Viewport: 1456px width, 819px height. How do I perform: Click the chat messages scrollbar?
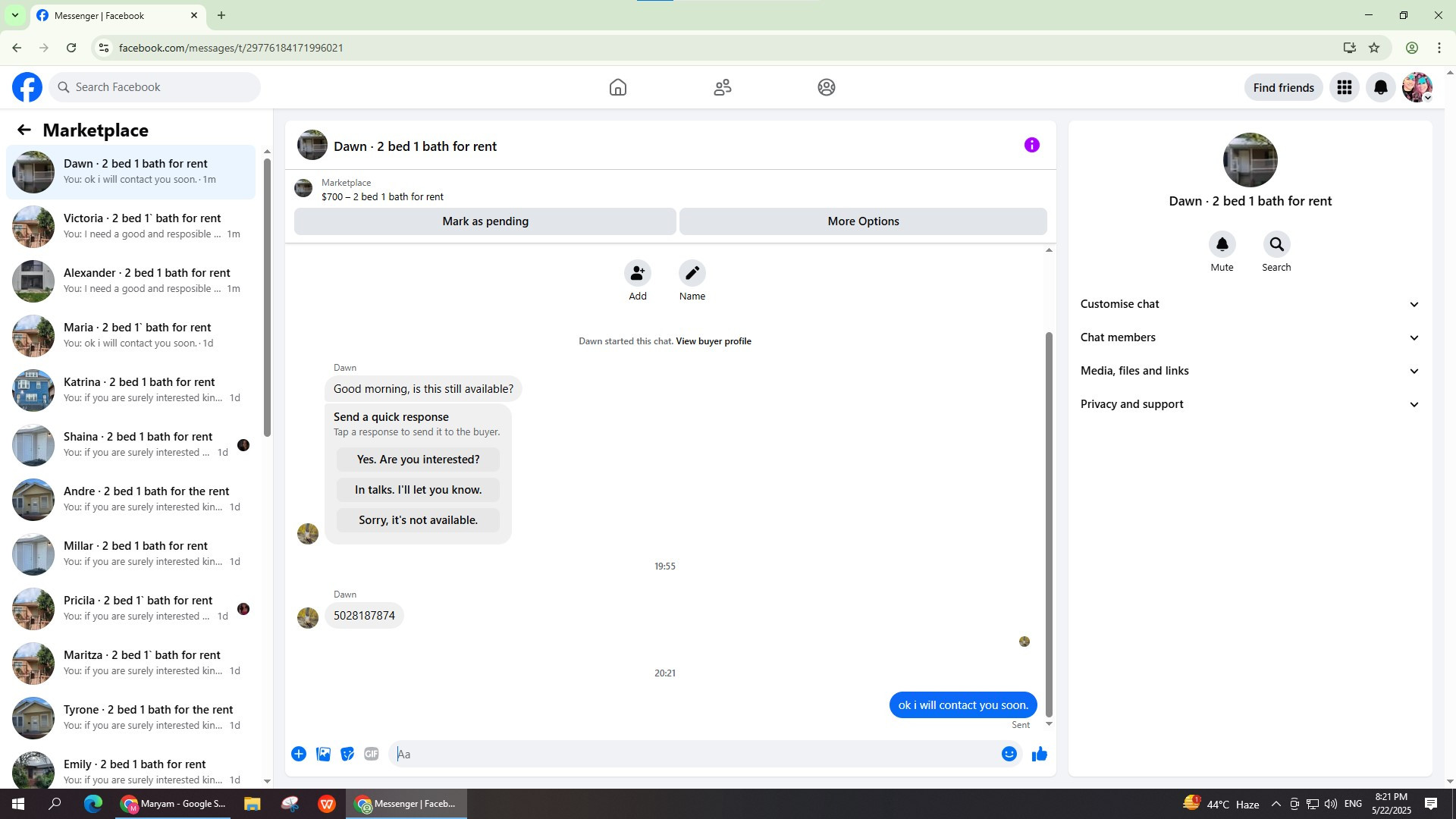click(1050, 523)
